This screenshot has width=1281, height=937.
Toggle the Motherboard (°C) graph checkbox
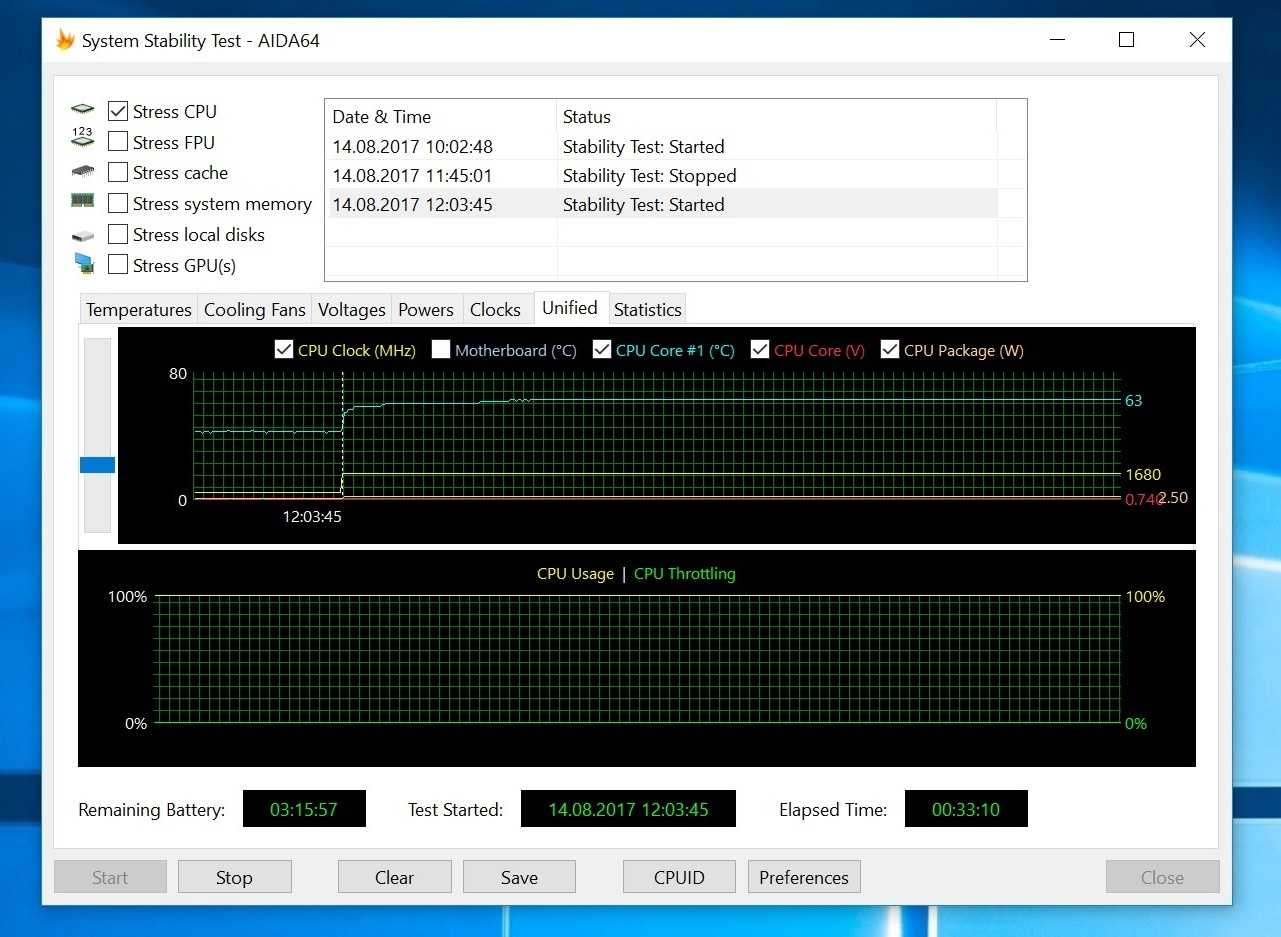pyautogui.click(x=441, y=350)
